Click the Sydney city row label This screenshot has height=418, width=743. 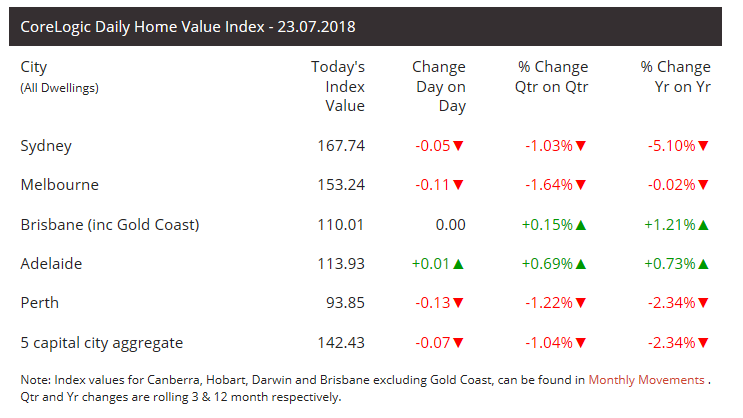tap(46, 146)
